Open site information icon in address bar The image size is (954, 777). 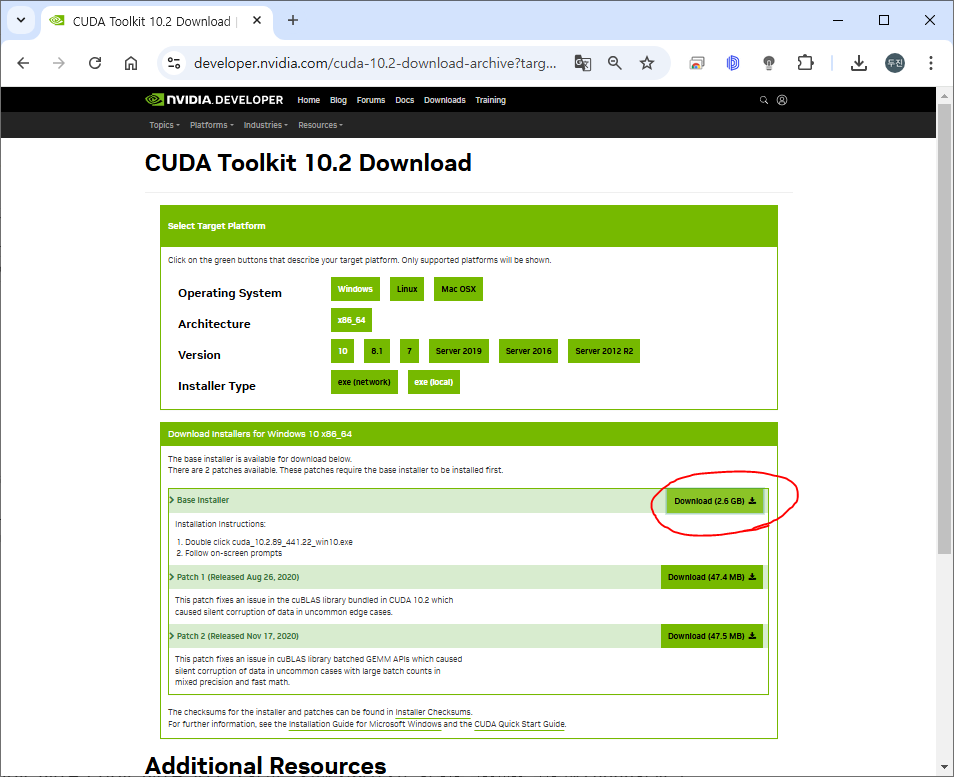coord(174,63)
